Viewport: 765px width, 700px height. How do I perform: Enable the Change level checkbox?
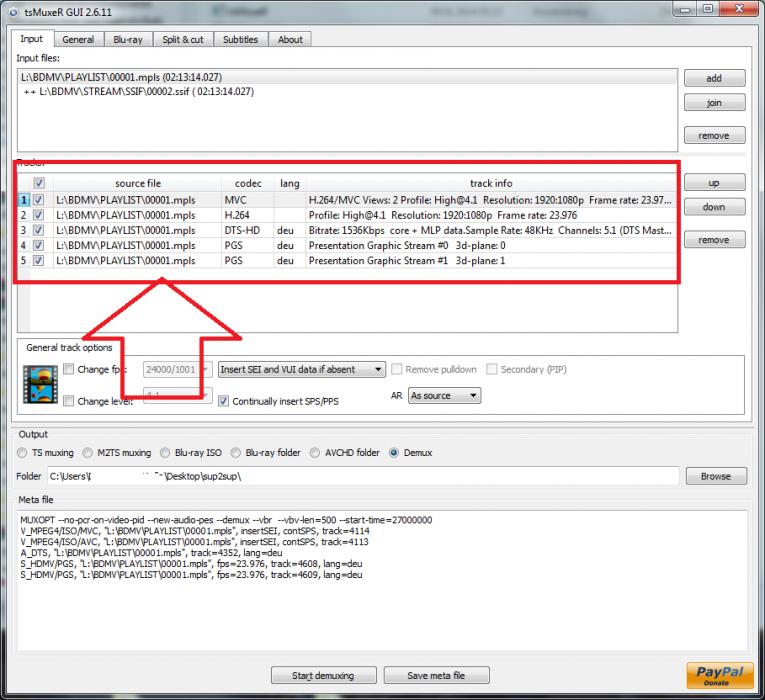click(x=69, y=401)
